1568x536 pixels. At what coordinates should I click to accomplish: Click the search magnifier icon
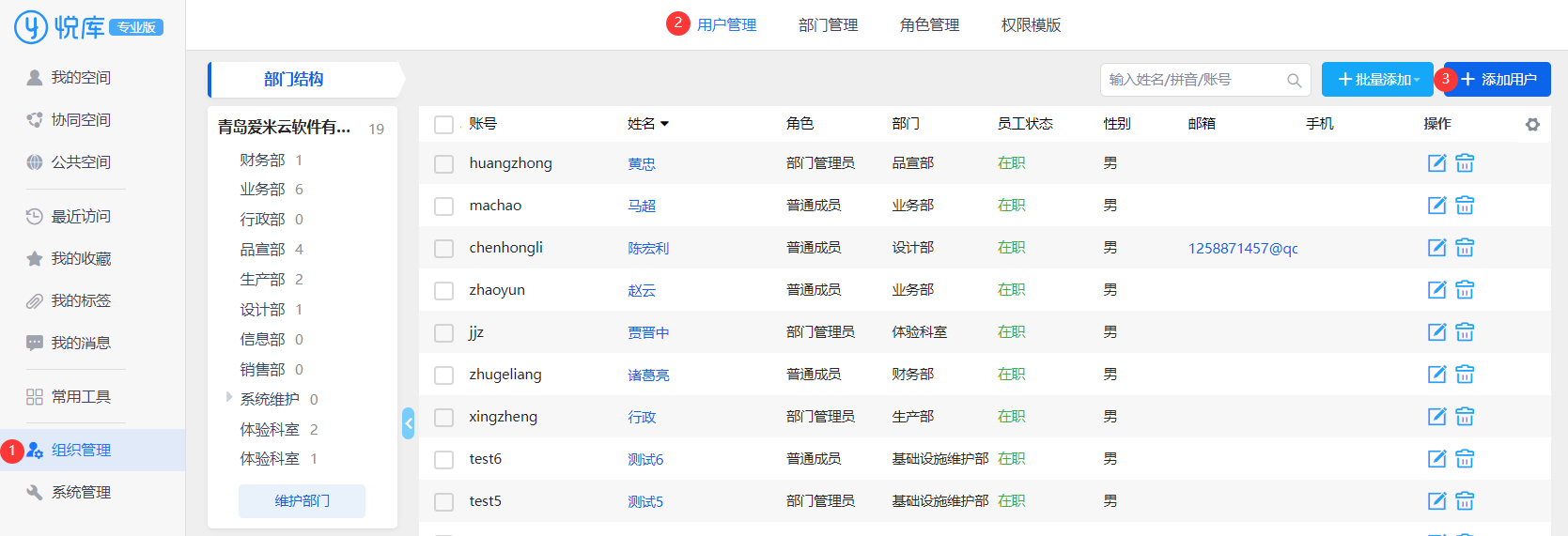[1294, 81]
